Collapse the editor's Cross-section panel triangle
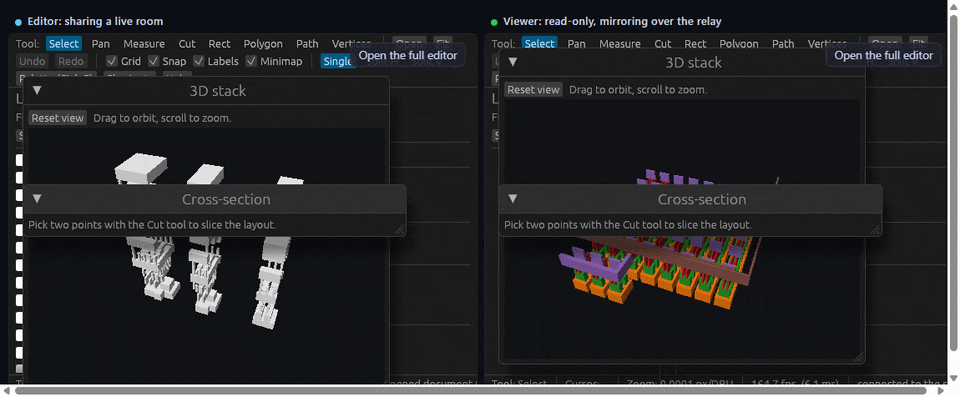Screen dimensions: 960x397 [37, 198]
